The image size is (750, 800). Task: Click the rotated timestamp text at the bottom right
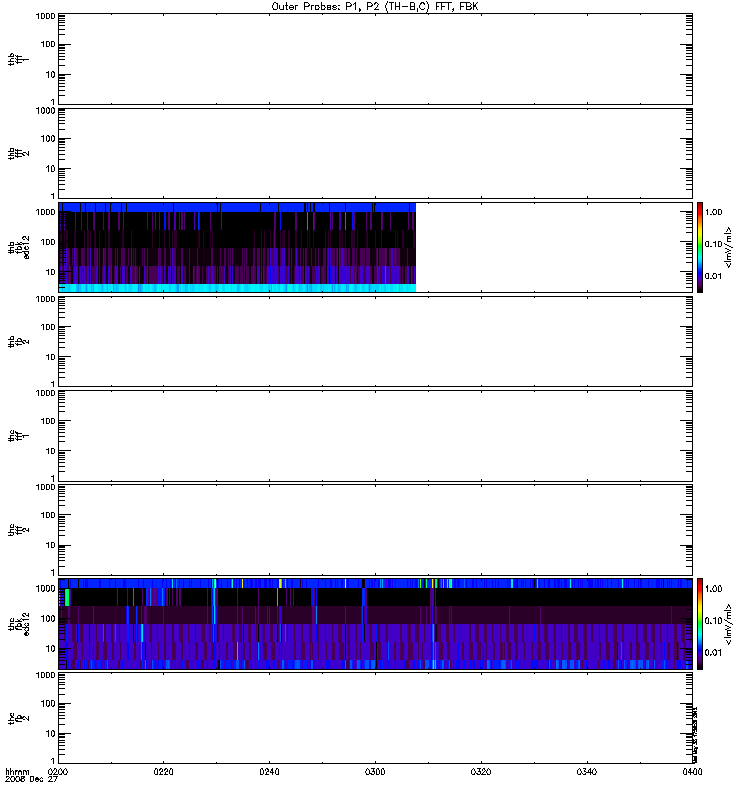[x=695, y=735]
